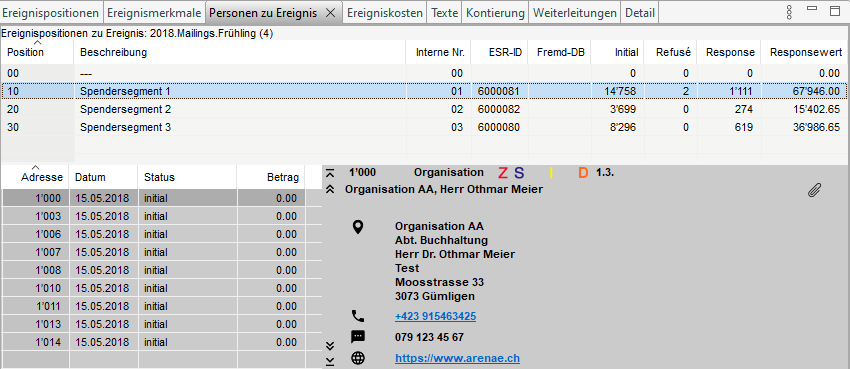Click the telephone handset icon
Image resolution: width=850 pixels, height=369 pixels.
[358, 316]
